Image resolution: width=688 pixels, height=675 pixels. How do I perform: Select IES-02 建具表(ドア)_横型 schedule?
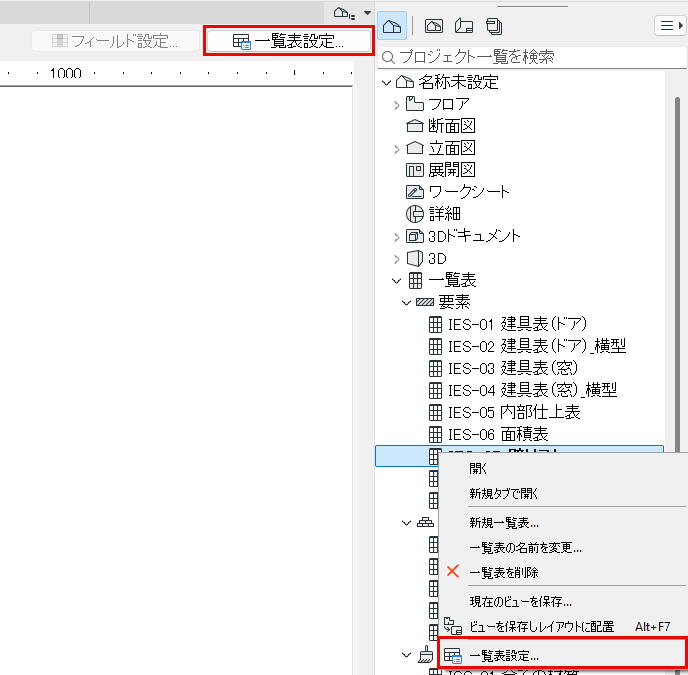coord(537,346)
